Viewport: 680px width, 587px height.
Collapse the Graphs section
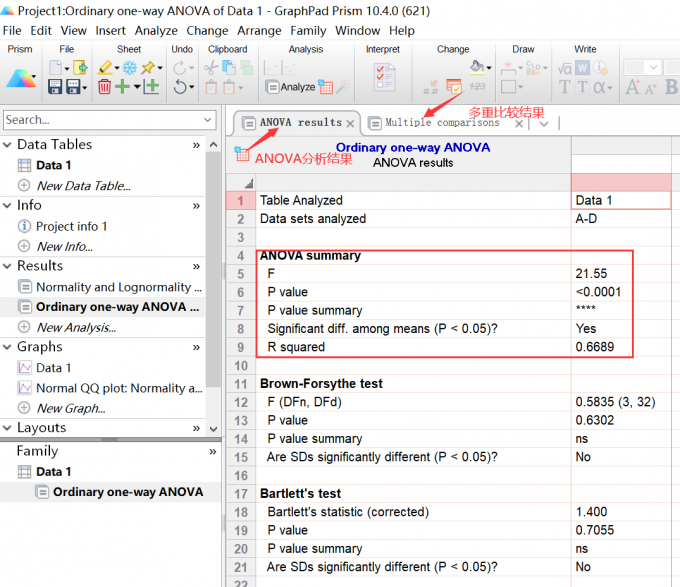click(7, 347)
